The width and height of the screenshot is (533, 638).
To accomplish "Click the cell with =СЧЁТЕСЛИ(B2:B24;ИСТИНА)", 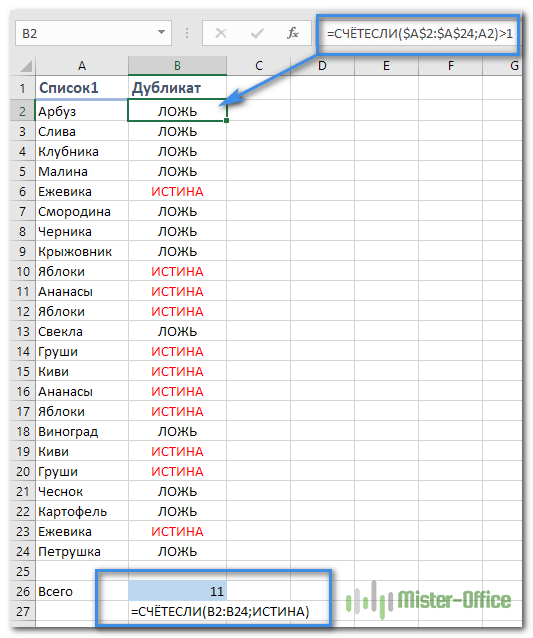I will tap(220, 611).
